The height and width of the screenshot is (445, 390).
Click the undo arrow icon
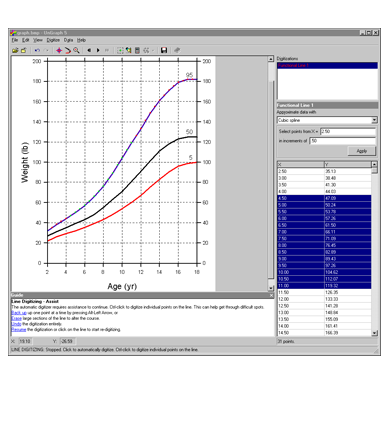point(37,50)
